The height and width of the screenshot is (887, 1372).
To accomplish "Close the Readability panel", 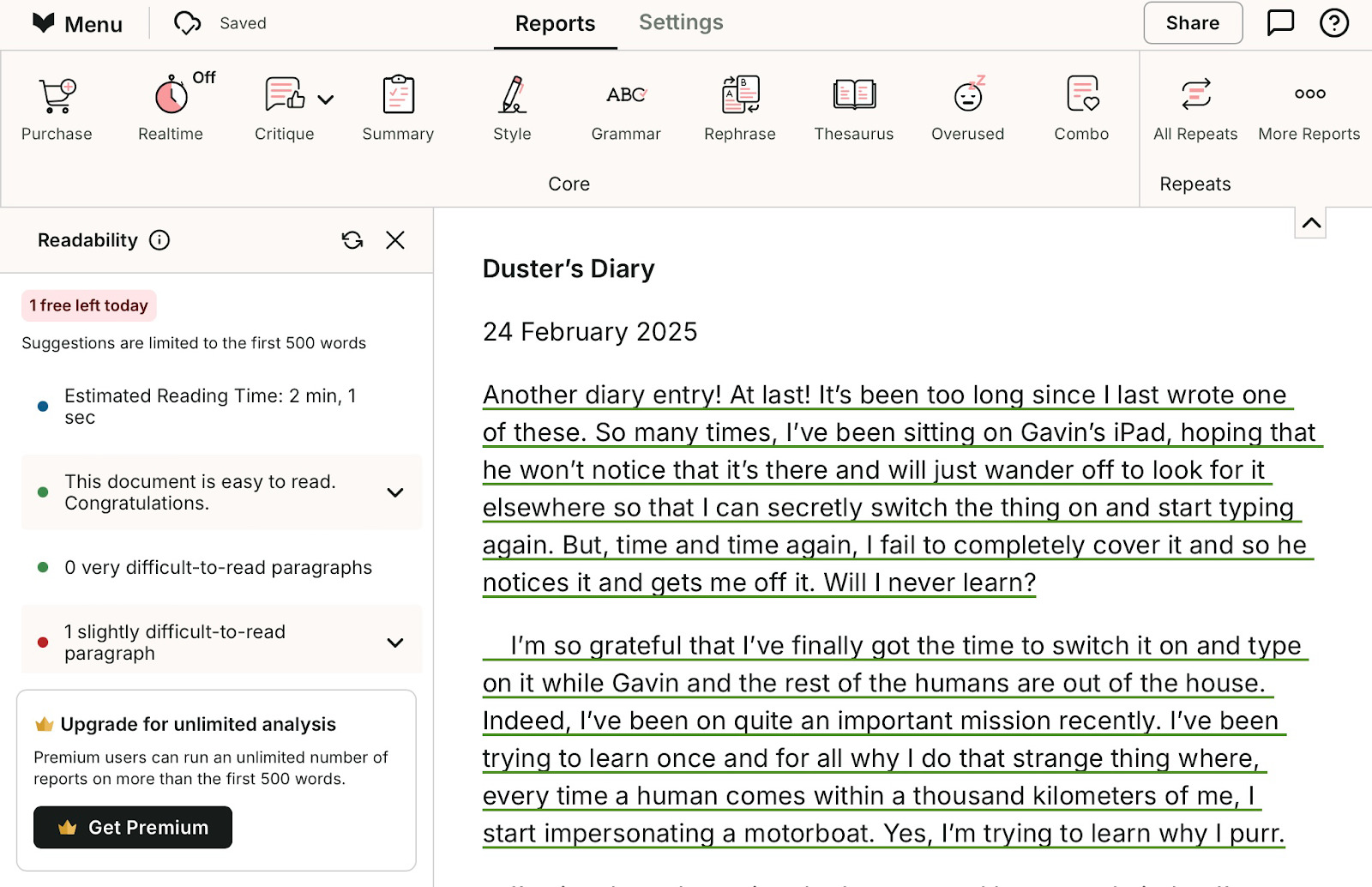I will 394,240.
